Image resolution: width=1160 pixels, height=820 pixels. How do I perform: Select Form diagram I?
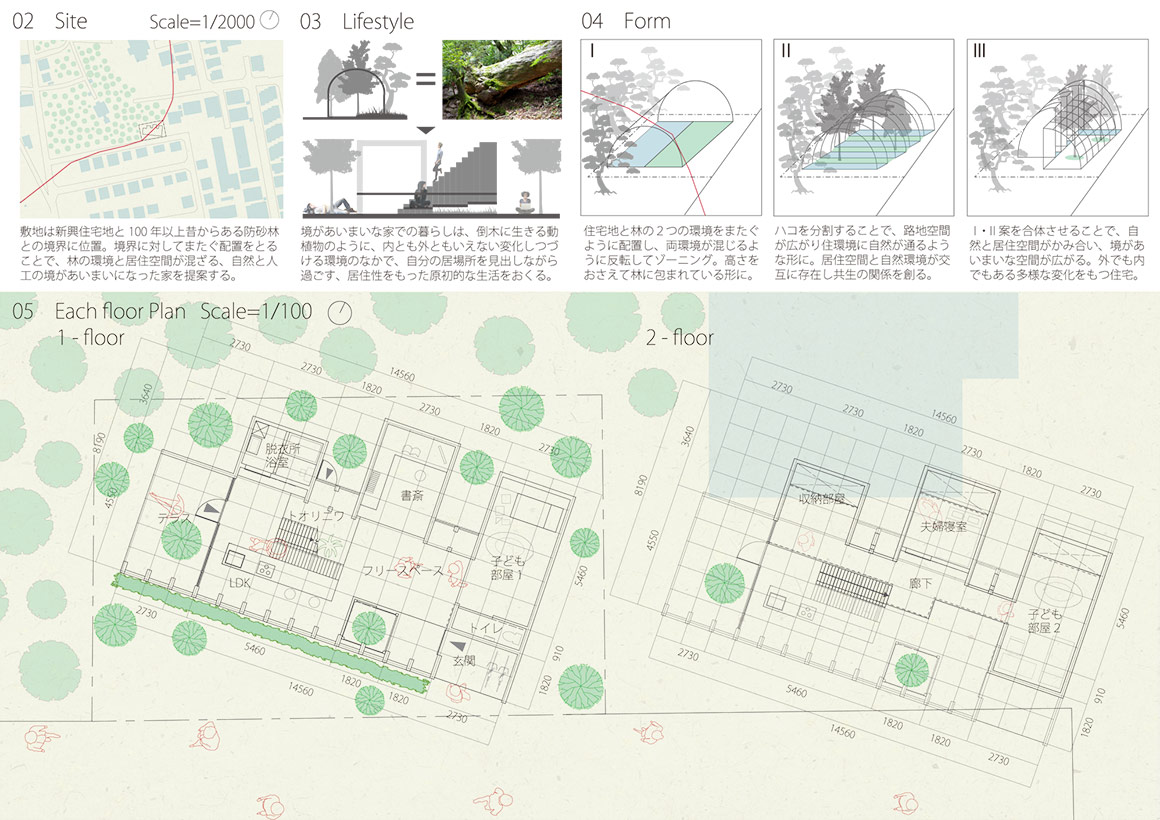click(671, 127)
